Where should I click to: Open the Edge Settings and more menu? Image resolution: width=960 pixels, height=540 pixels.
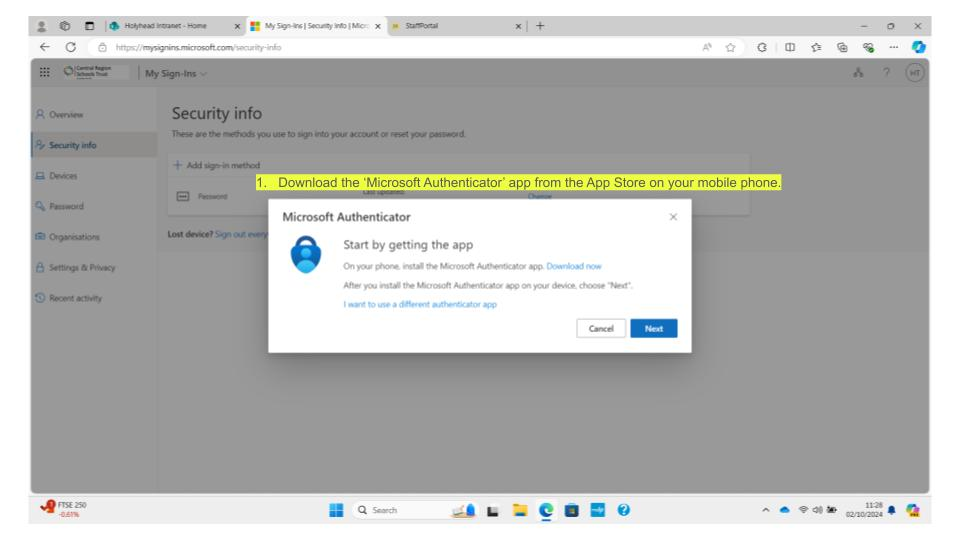click(894, 47)
